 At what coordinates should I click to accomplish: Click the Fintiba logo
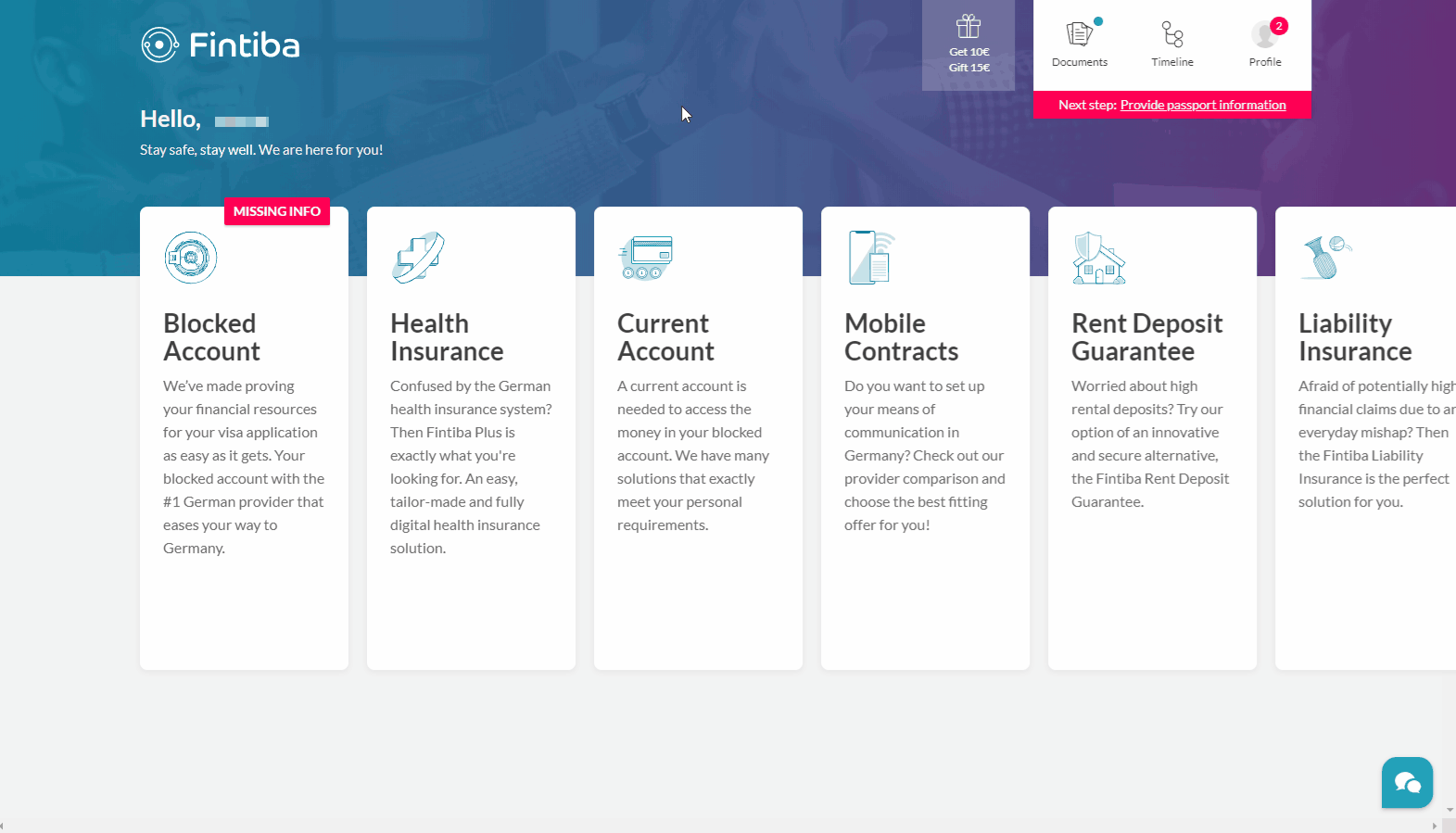click(x=221, y=44)
